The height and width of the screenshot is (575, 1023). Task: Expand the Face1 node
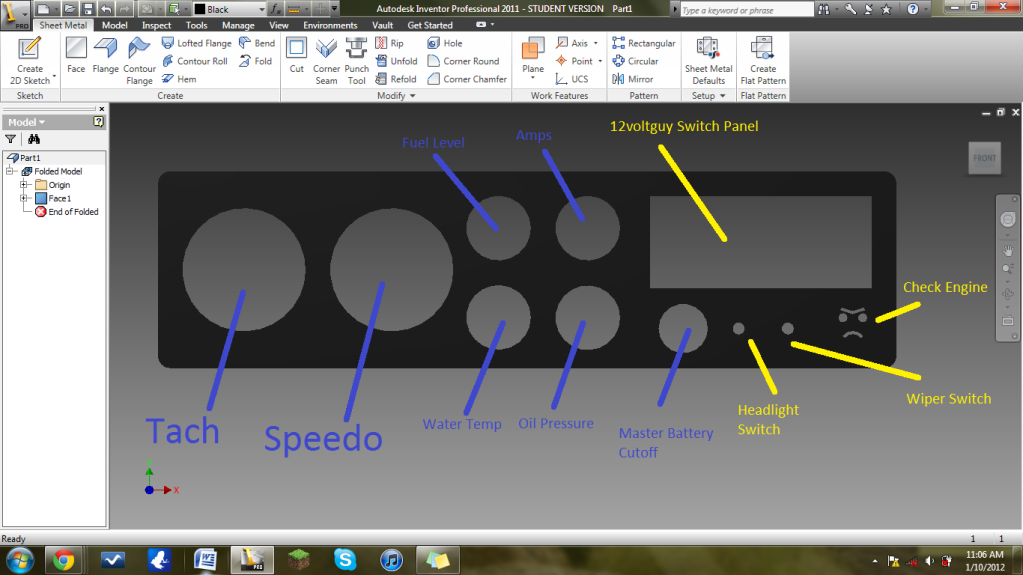[23, 198]
